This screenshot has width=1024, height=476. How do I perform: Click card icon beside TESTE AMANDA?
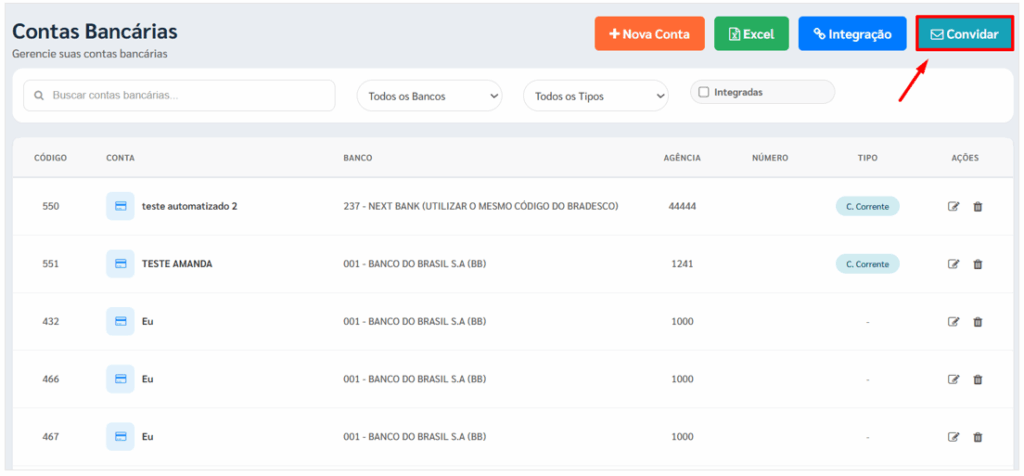pyautogui.click(x=120, y=264)
